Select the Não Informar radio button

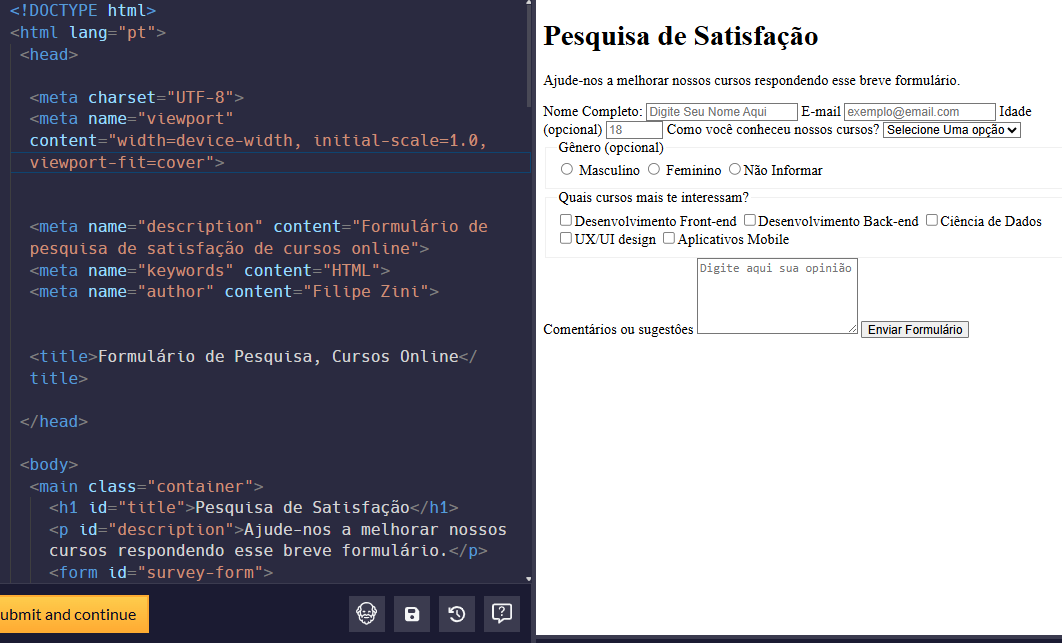pyautogui.click(x=735, y=169)
